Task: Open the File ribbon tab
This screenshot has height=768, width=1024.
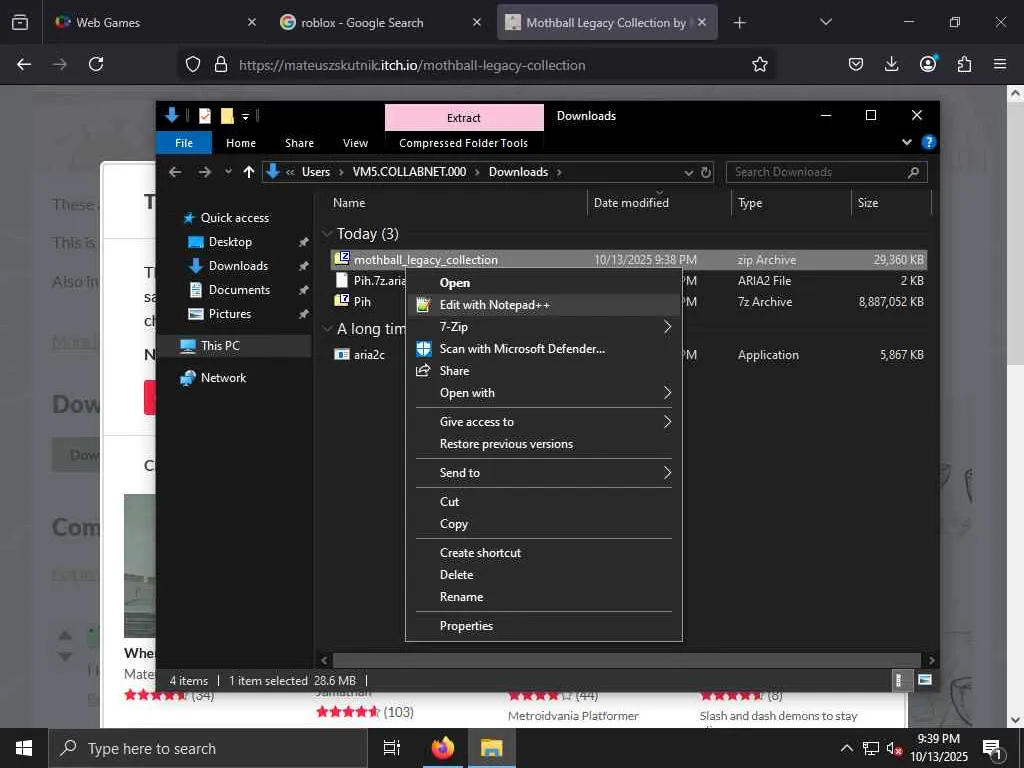Action: pyautogui.click(x=184, y=142)
